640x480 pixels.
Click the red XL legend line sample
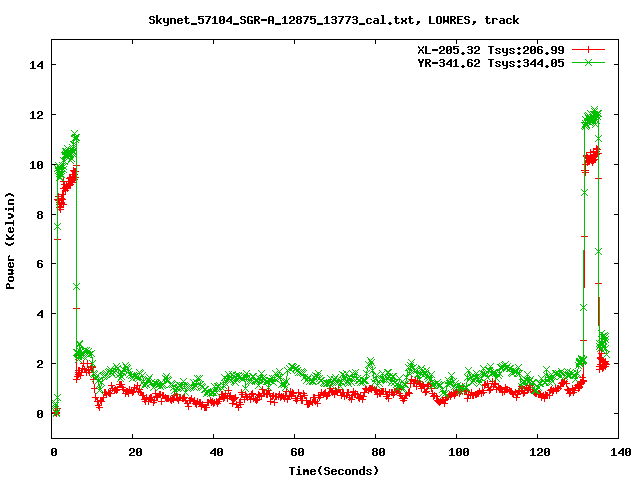pos(588,50)
